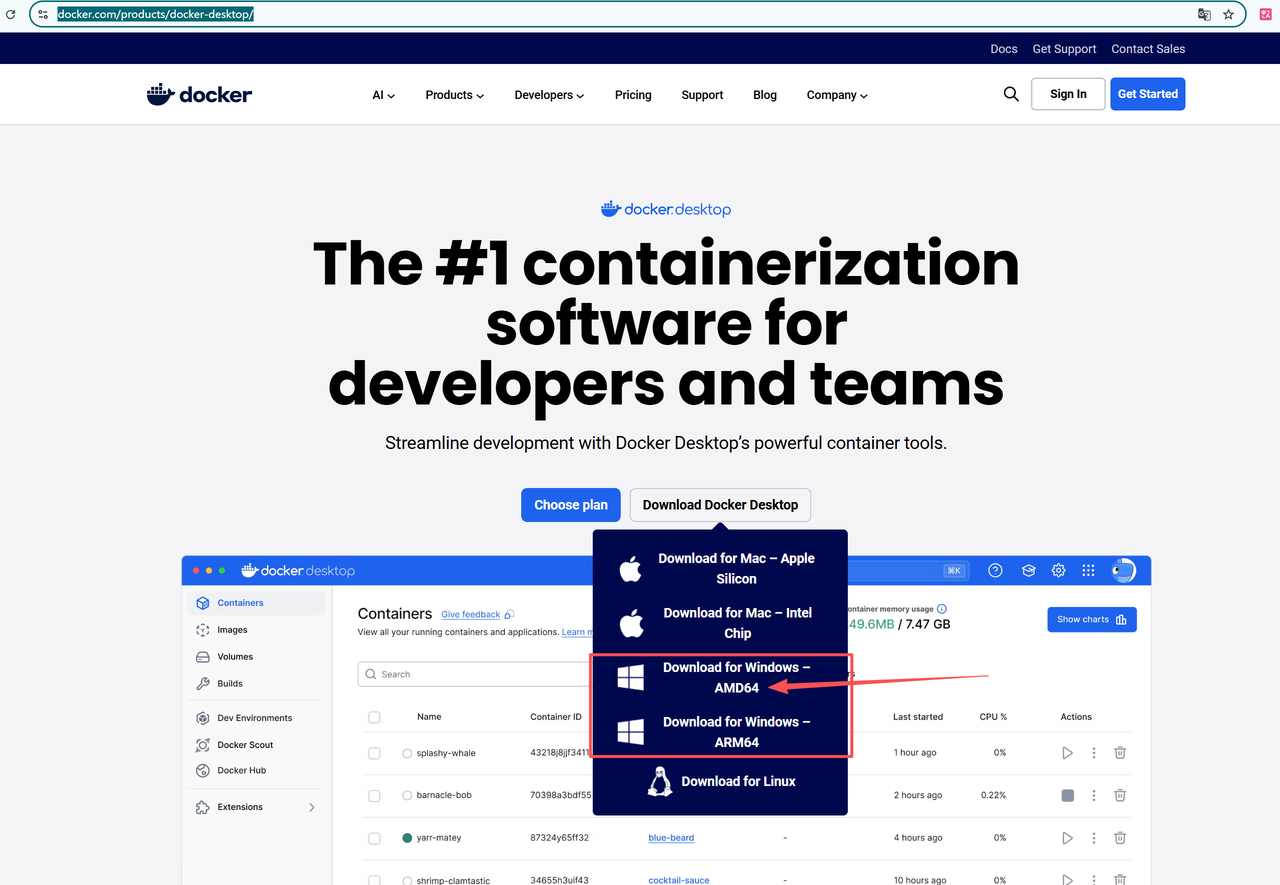
Task: Toggle the Download Docker Desktop dropdown button
Action: pos(720,505)
